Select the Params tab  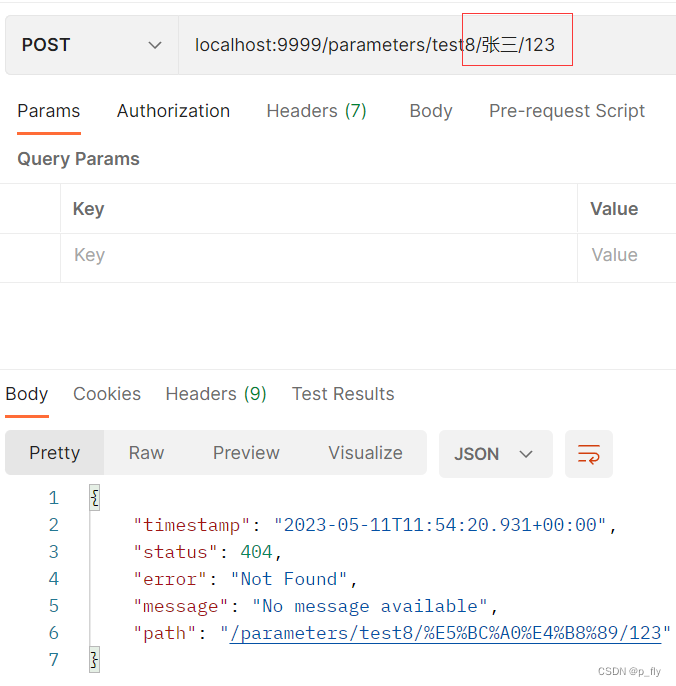pyautogui.click(x=49, y=111)
